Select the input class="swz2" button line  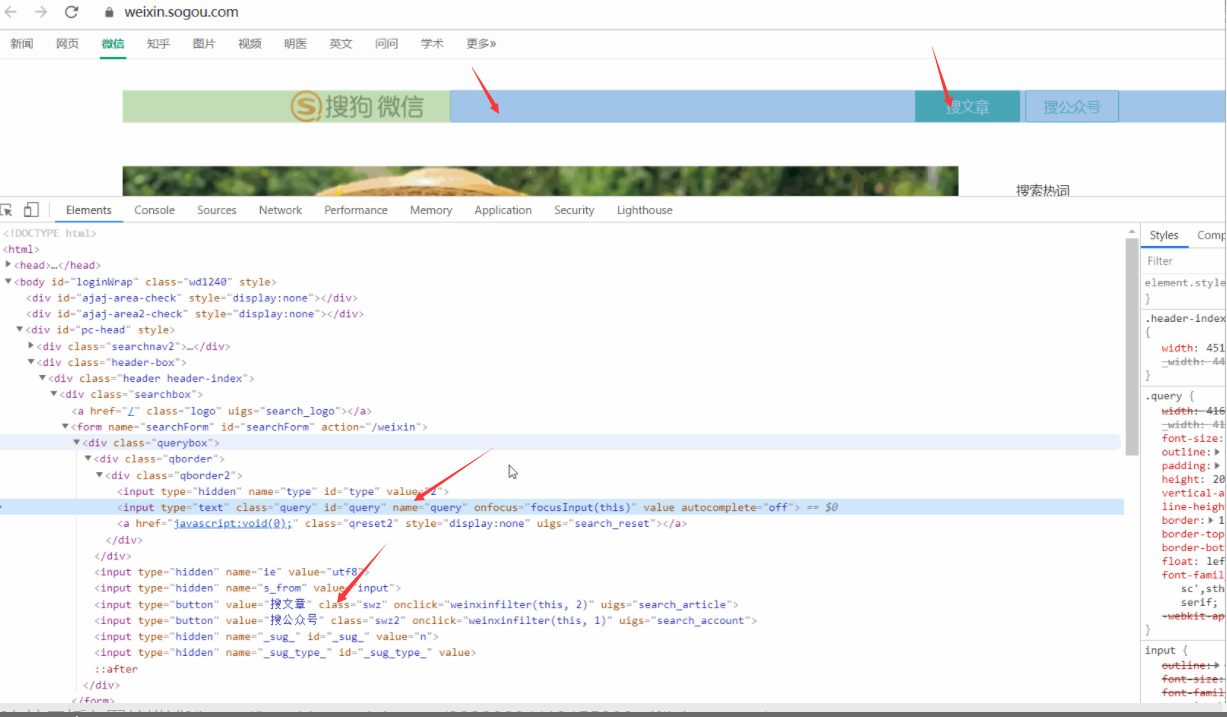click(426, 620)
